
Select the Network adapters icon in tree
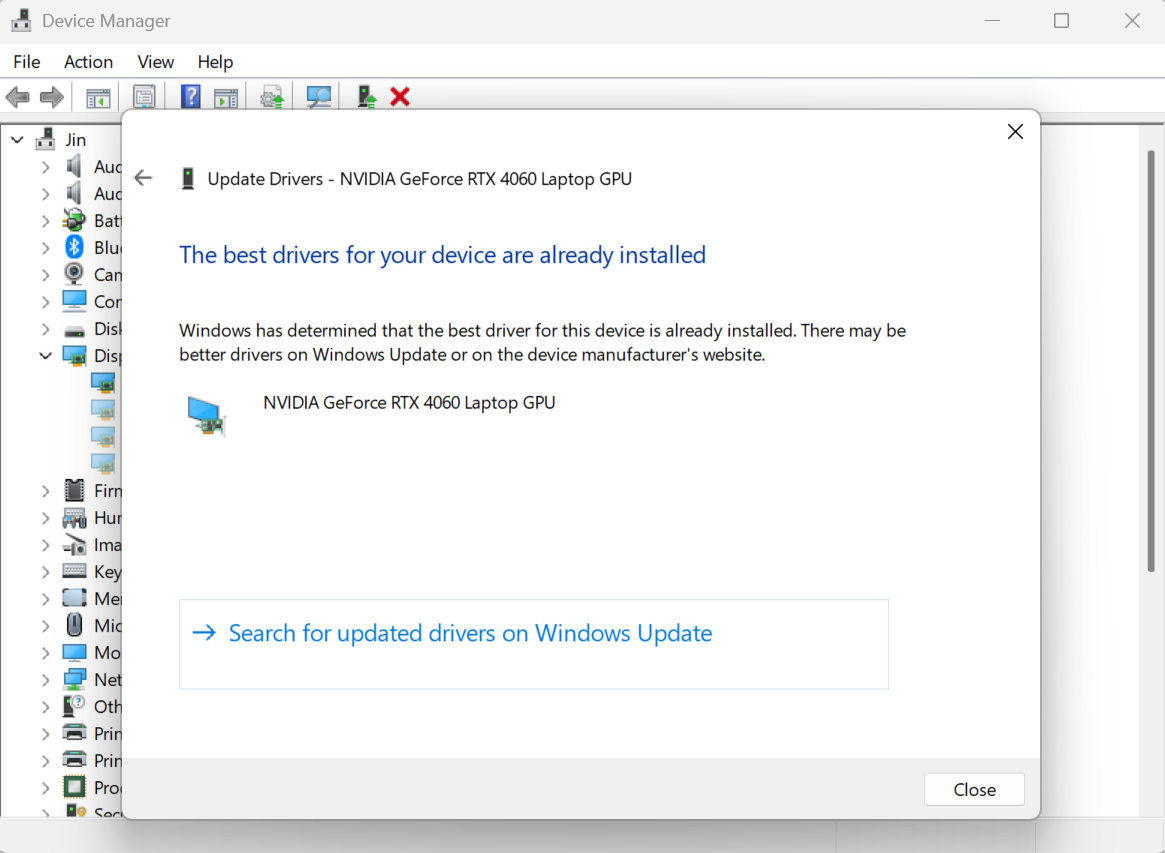(x=74, y=679)
